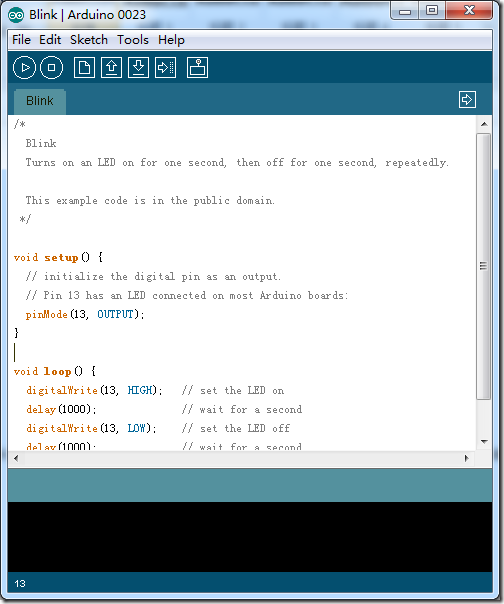Save the sketch with the down-arrow icon
Viewport: 504px width, 604px height.
pyautogui.click(x=138, y=67)
